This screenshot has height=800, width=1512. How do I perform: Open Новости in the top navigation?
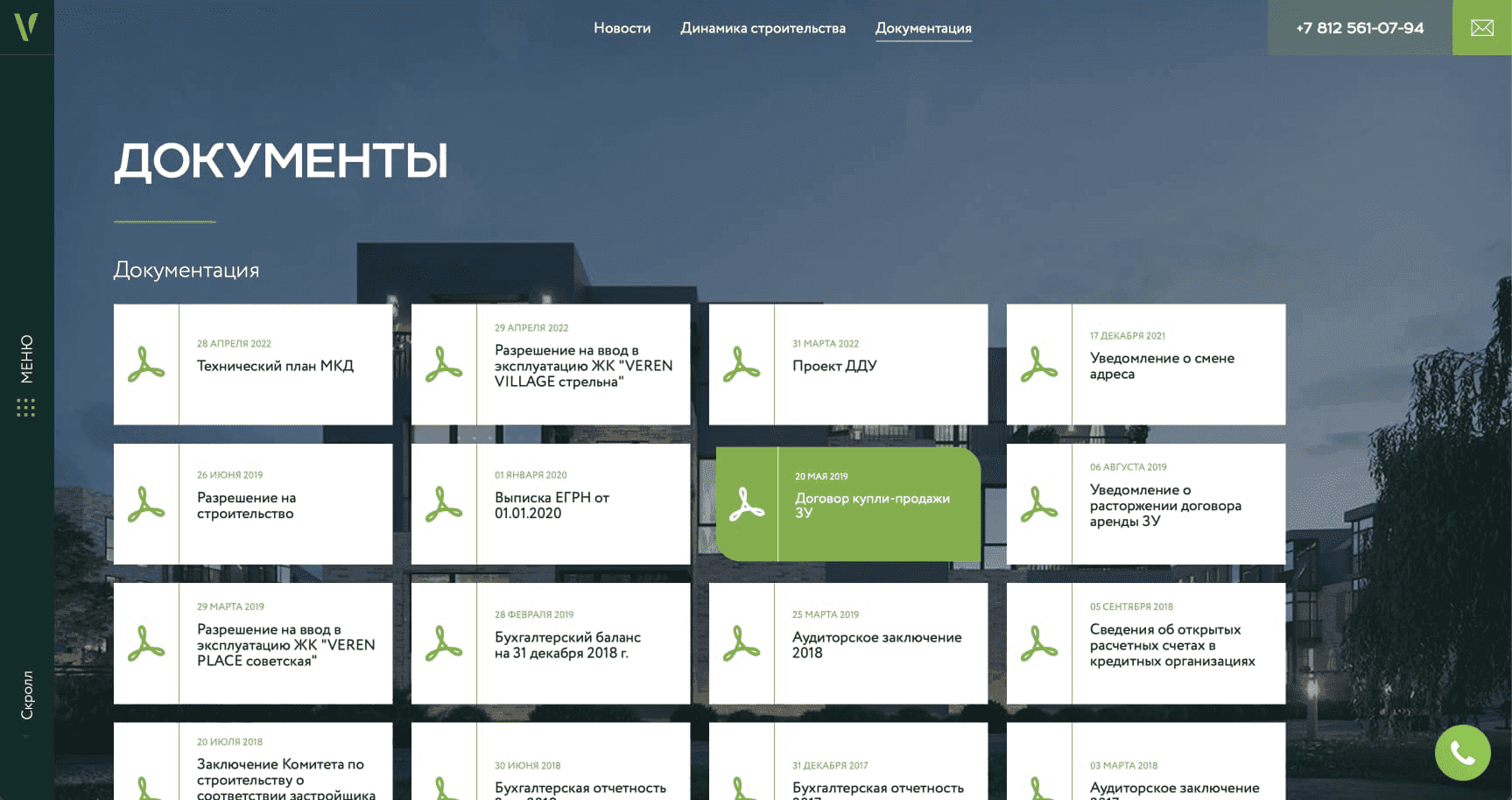pos(622,28)
